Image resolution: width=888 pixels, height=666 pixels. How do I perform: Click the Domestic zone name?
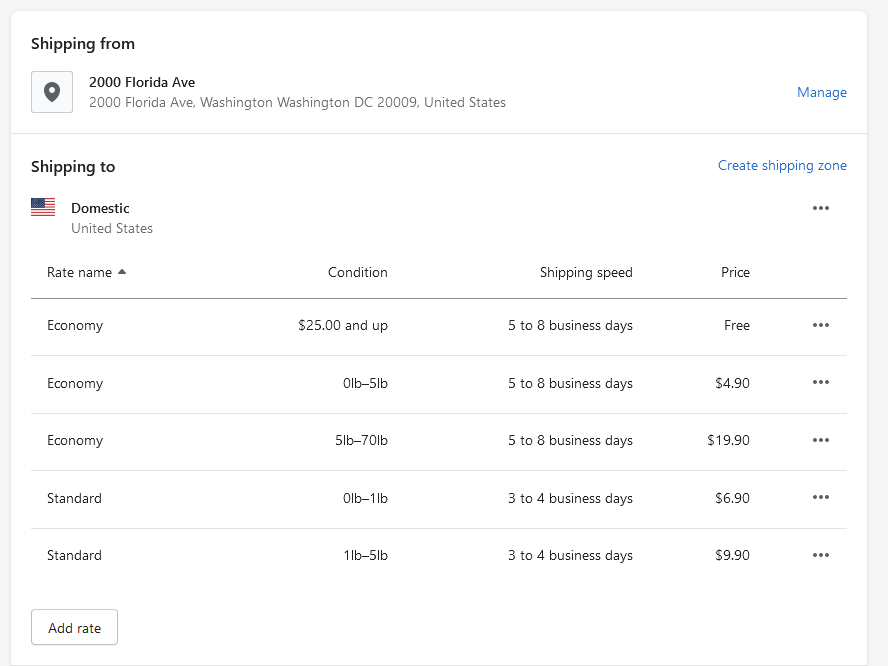point(100,208)
